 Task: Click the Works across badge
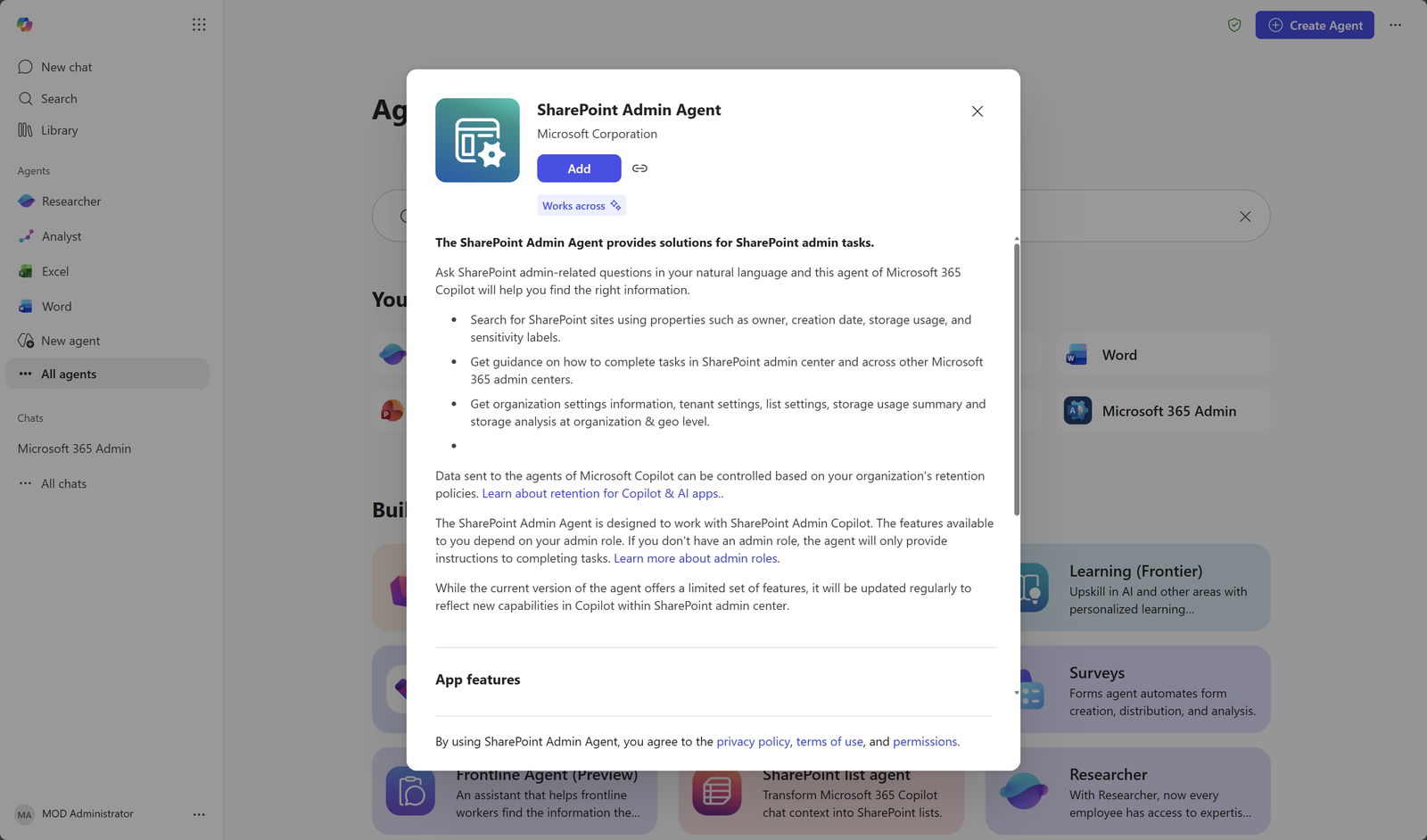pos(582,206)
